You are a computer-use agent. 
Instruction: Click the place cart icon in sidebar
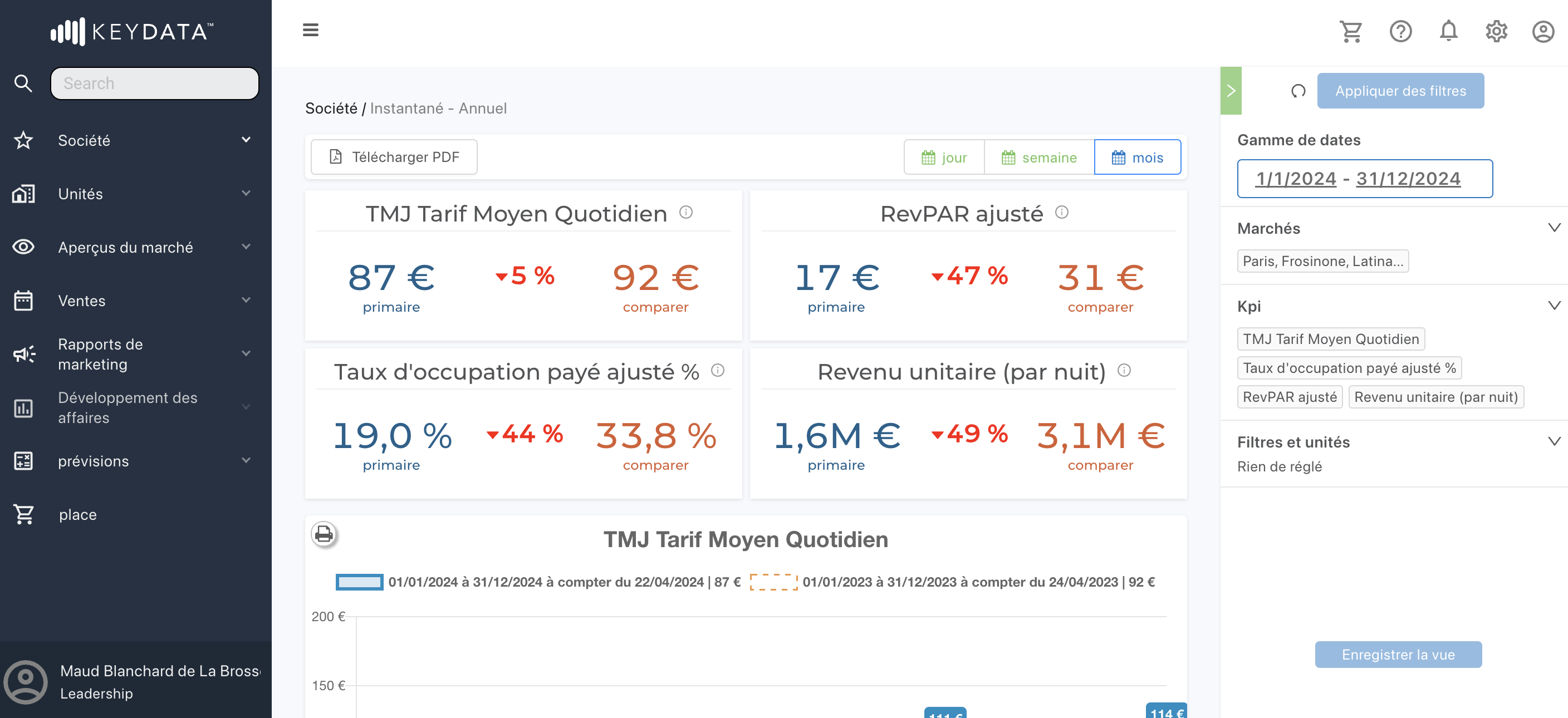[x=24, y=515]
